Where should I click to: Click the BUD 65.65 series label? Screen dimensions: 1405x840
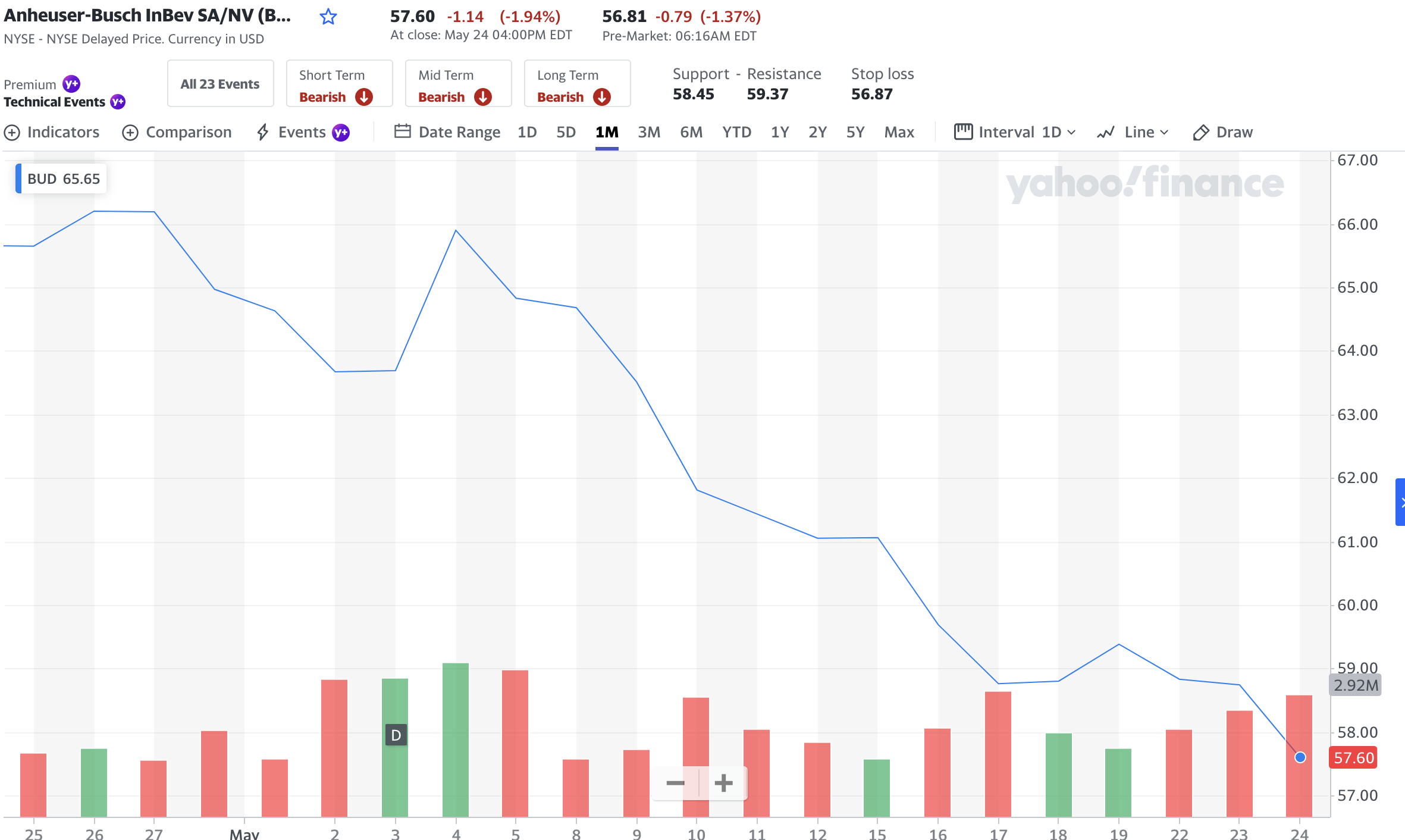(x=62, y=179)
